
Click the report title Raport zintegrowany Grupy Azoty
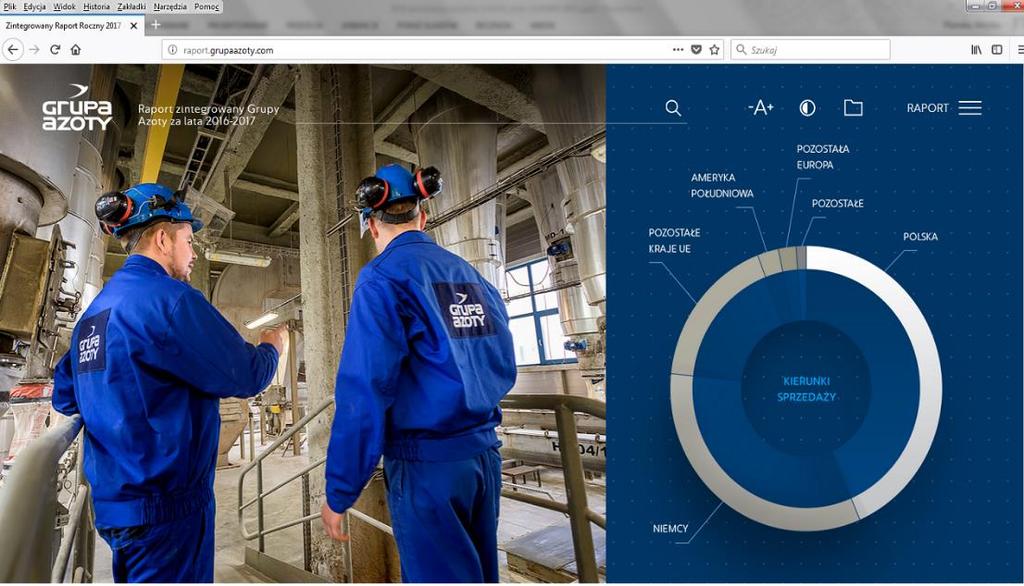[208, 115]
